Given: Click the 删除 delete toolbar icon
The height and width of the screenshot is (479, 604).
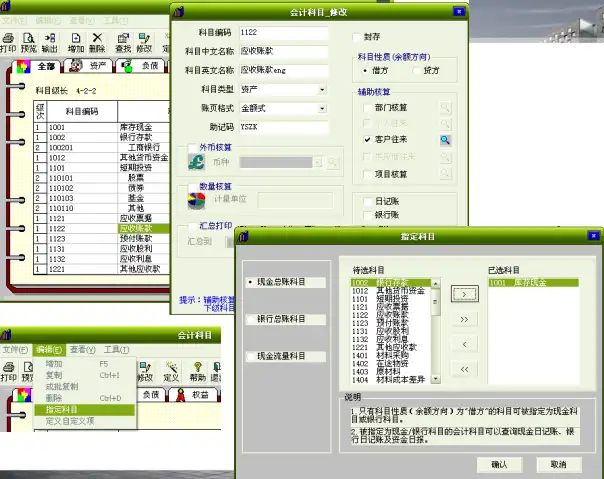Looking at the screenshot, I should (97, 42).
